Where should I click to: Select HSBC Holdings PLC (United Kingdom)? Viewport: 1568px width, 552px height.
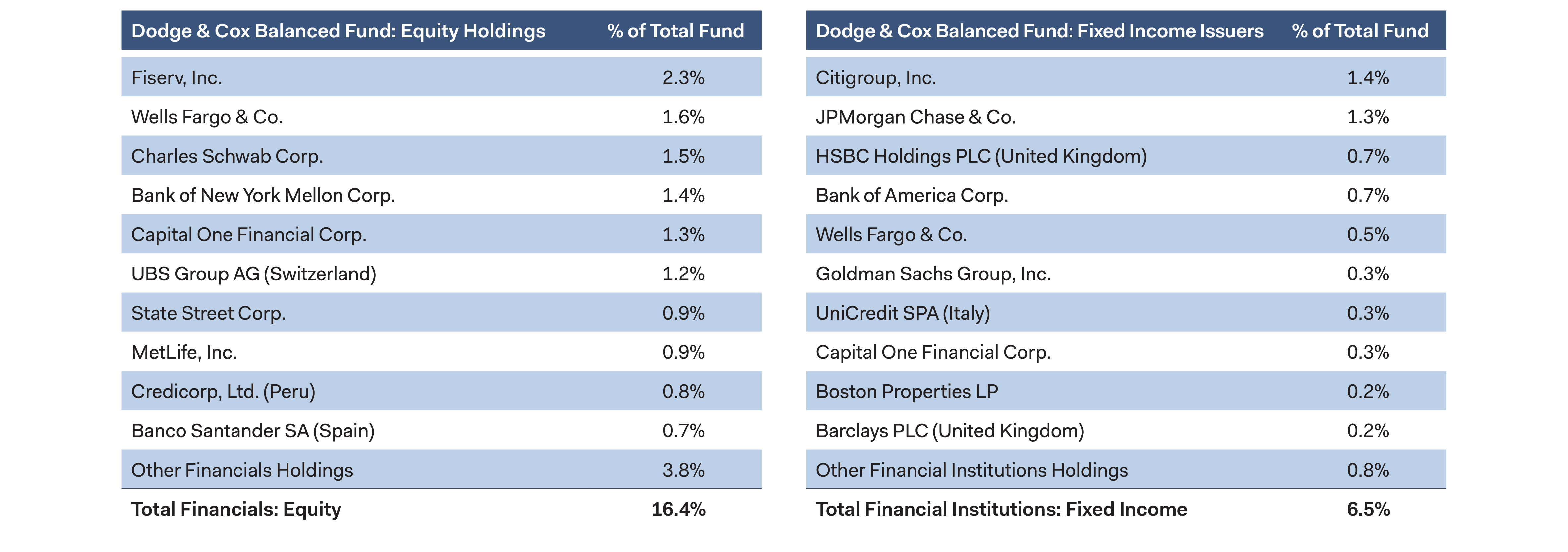[x=981, y=156]
